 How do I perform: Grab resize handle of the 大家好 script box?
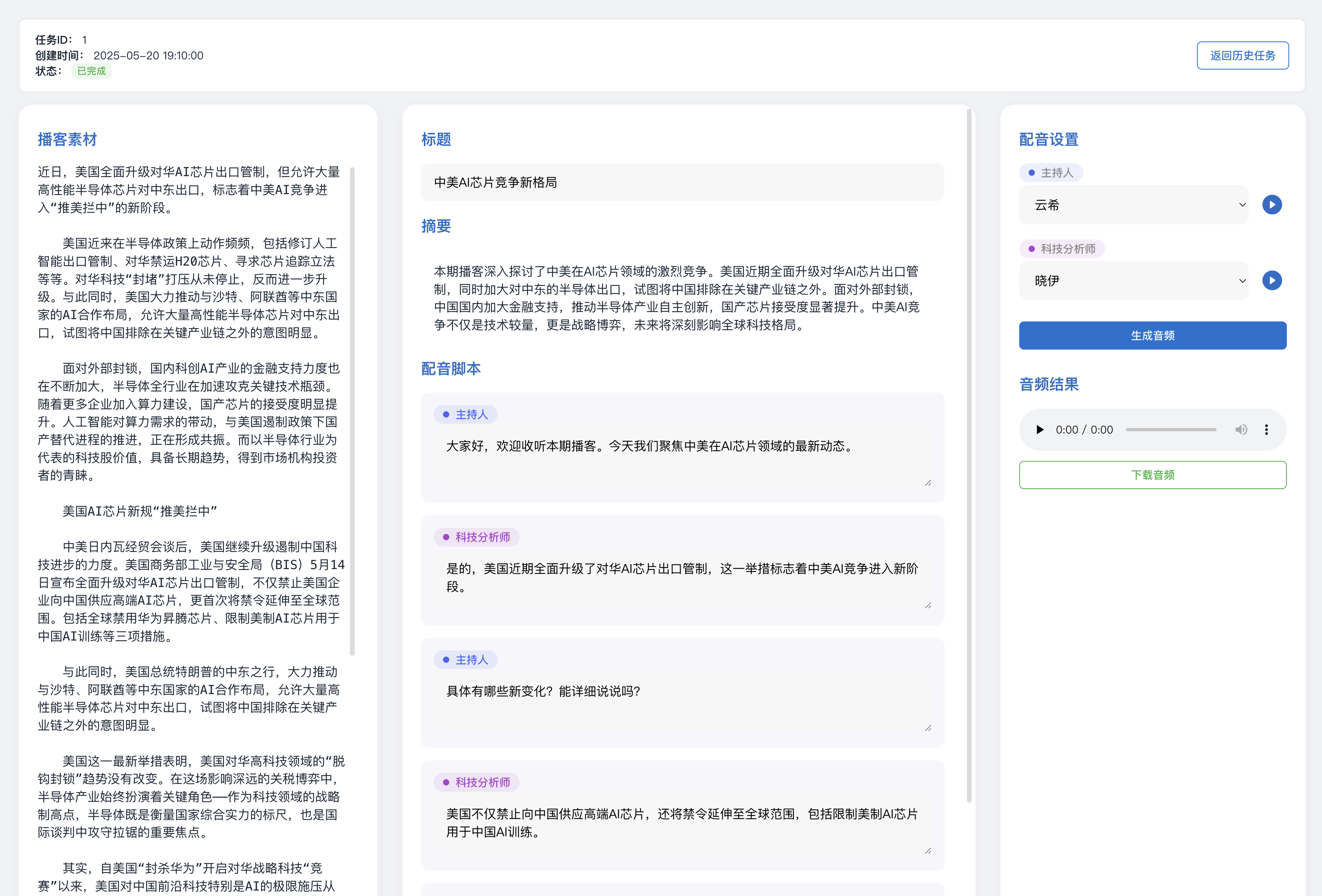pos(928,483)
